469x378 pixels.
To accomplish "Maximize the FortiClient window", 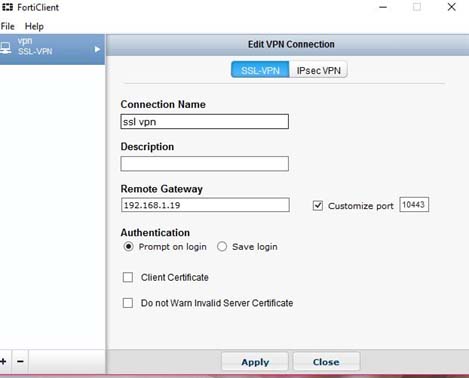I will (x=417, y=7).
